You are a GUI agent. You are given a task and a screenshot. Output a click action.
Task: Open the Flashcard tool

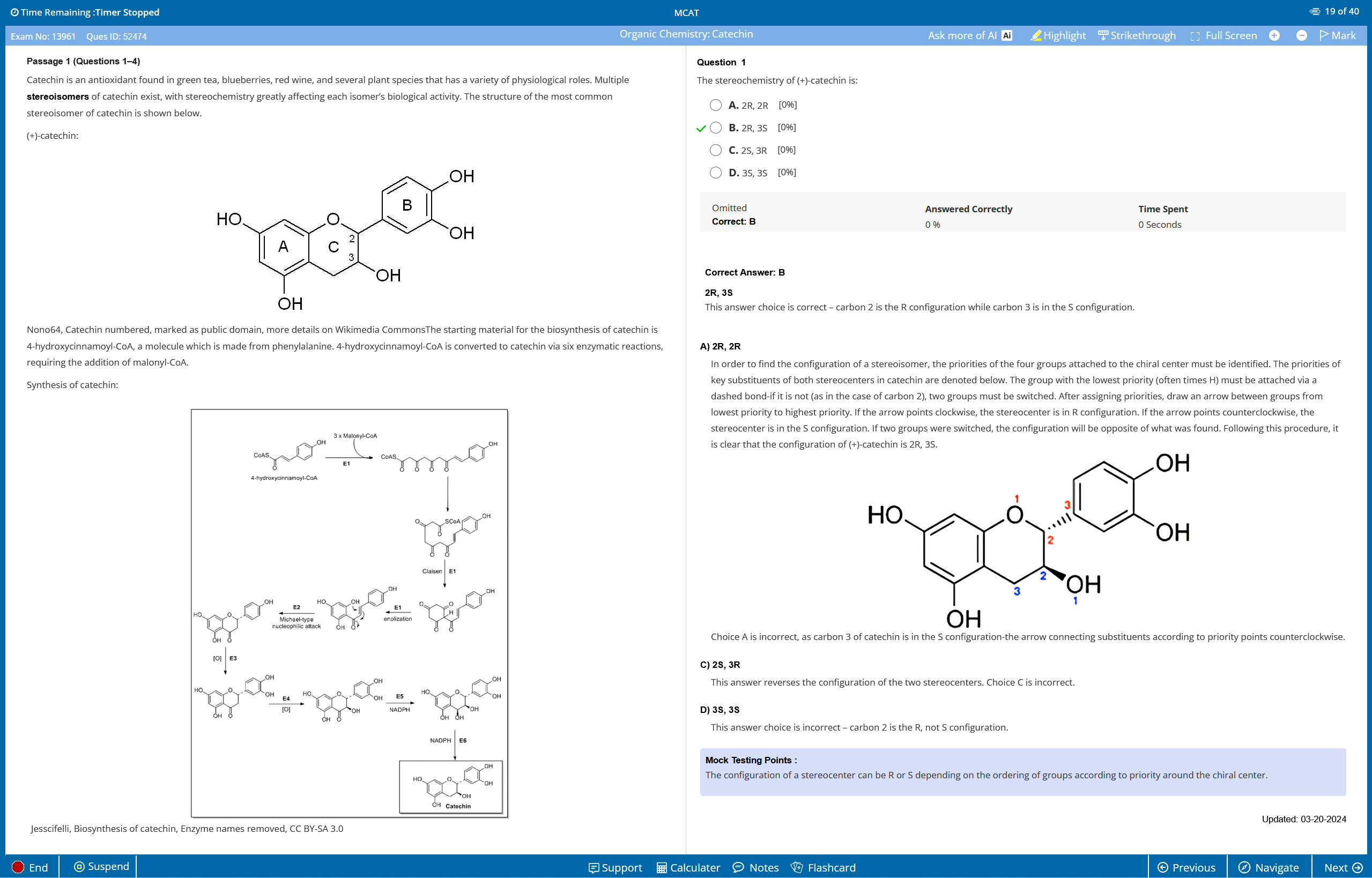823,868
